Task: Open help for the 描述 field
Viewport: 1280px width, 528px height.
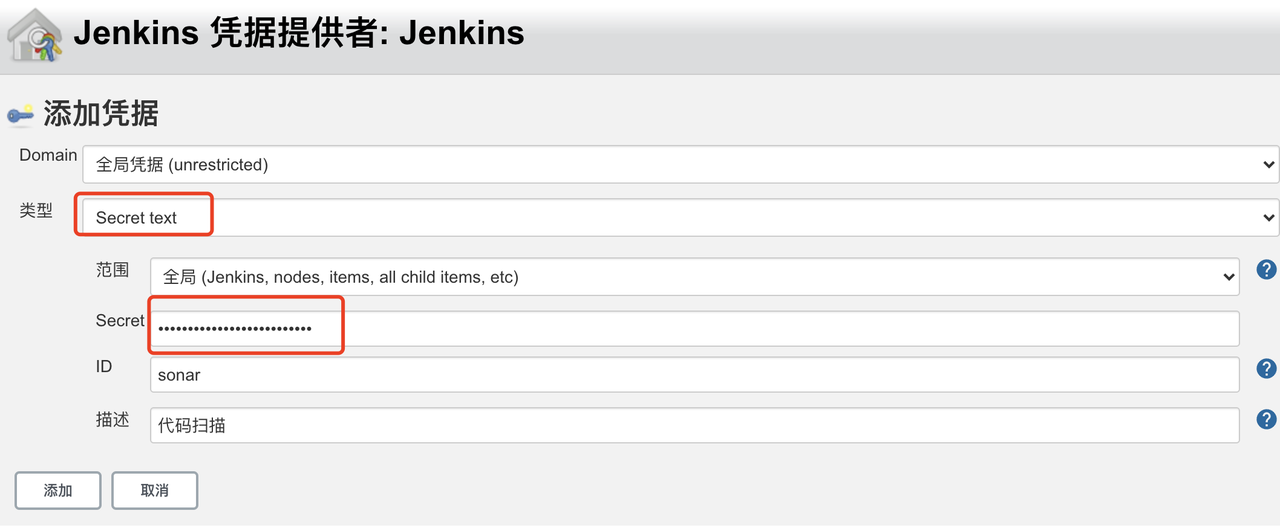Action: click(1266, 420)
